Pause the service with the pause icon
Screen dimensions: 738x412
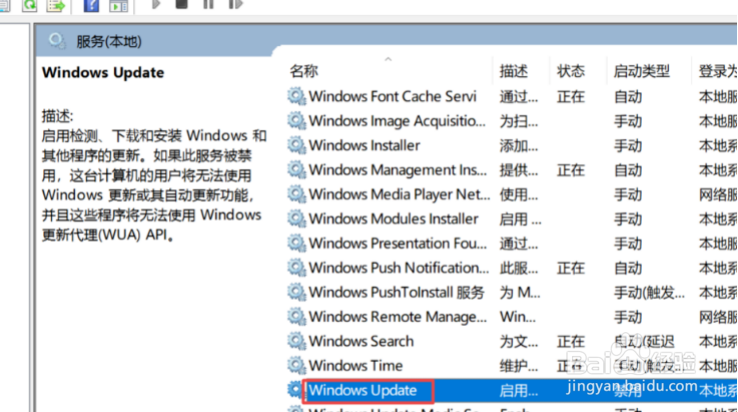coord(208,4)
